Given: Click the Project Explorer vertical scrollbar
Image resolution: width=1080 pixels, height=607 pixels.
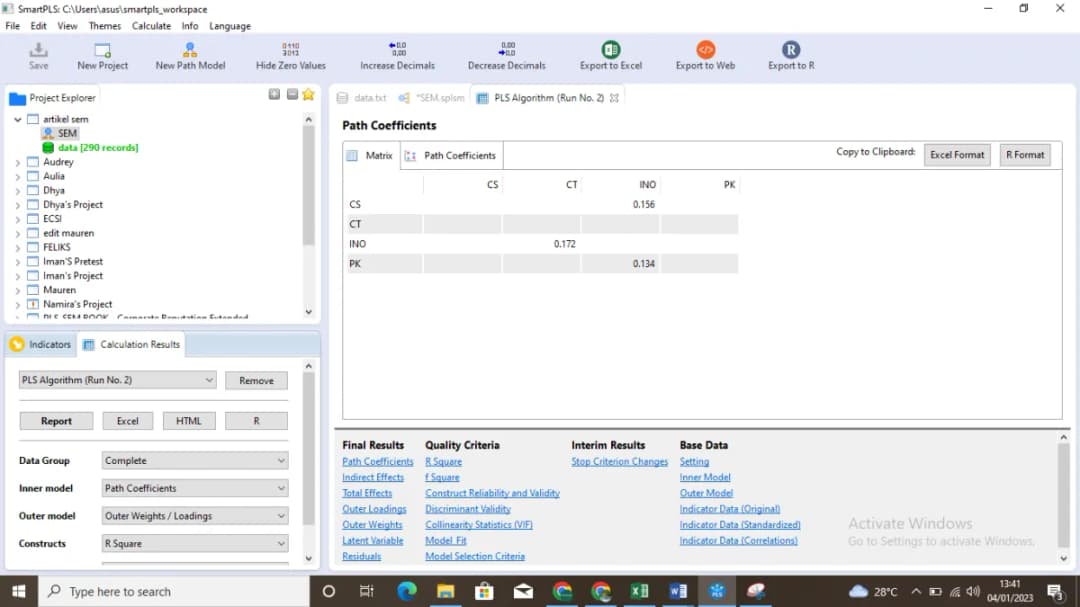Looking at the screenshot, I should 309,186.
